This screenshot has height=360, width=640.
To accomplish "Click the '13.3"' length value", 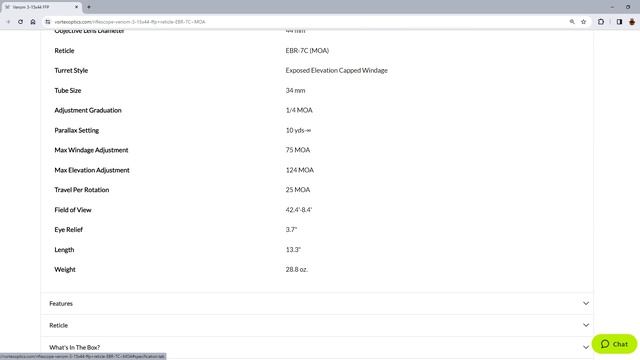I will pos(293,249).
